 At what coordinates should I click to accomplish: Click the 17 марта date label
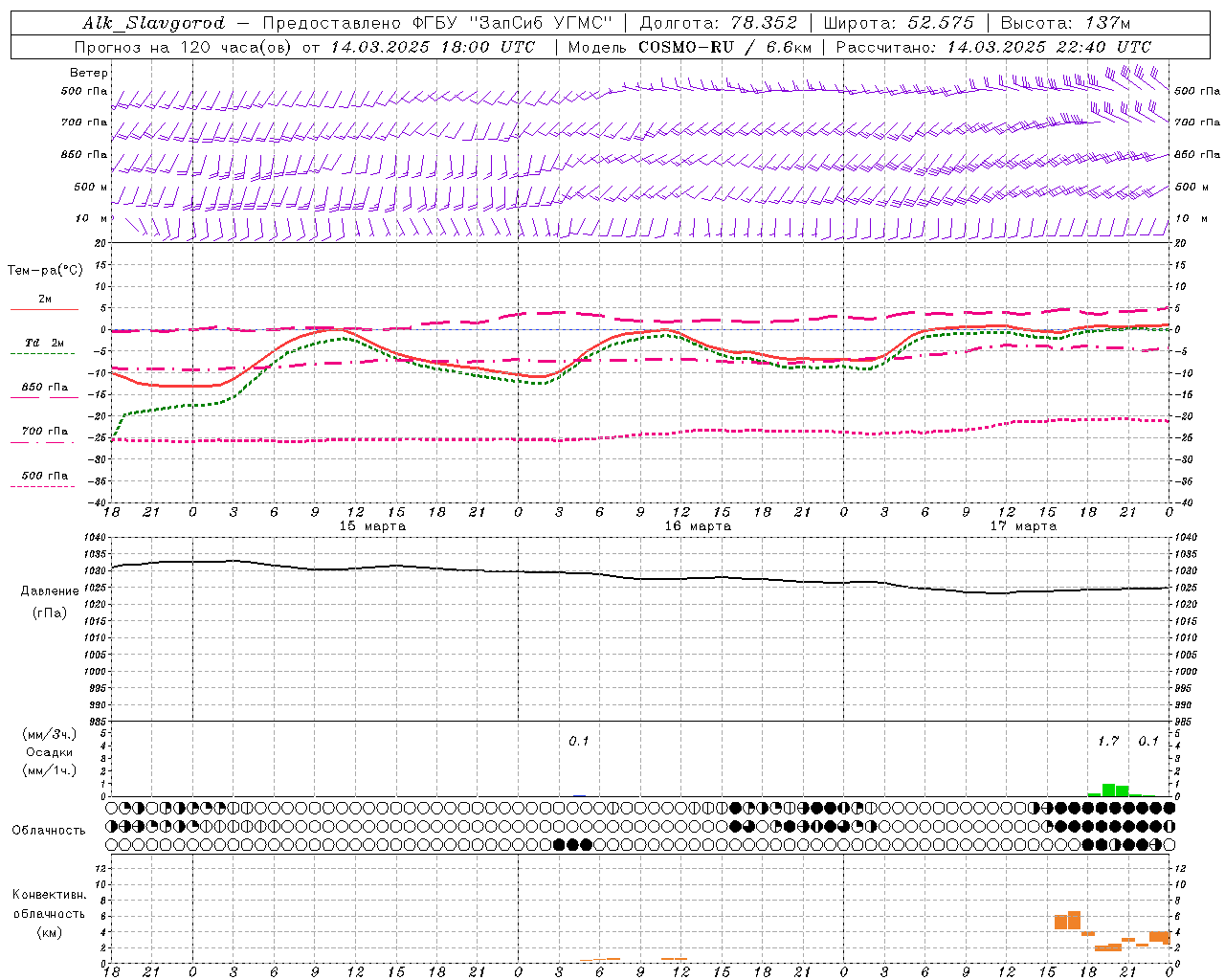coord(1023,526)
